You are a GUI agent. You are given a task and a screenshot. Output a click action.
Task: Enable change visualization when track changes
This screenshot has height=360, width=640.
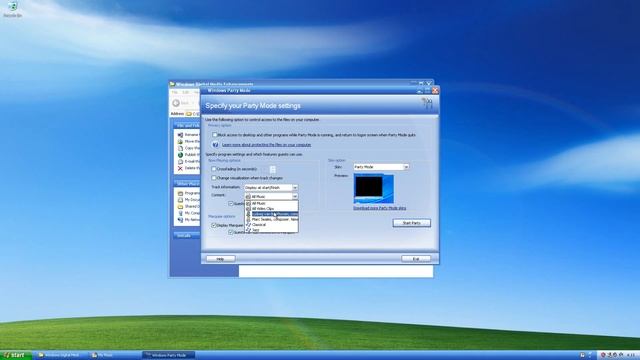tap(214, 178)
